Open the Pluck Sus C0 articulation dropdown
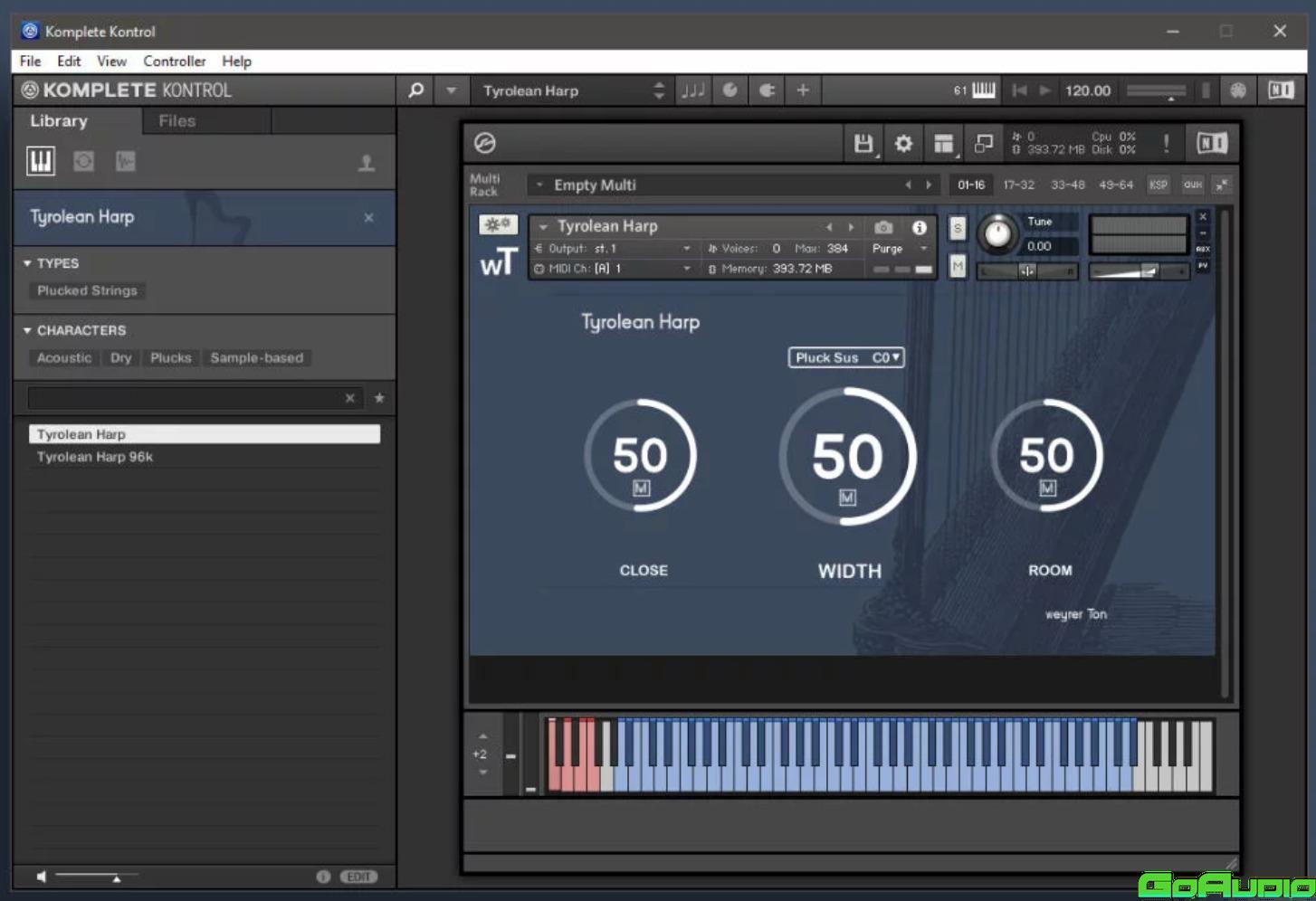Viewport: 1316px width, 901px height. (x=846, y=357)
